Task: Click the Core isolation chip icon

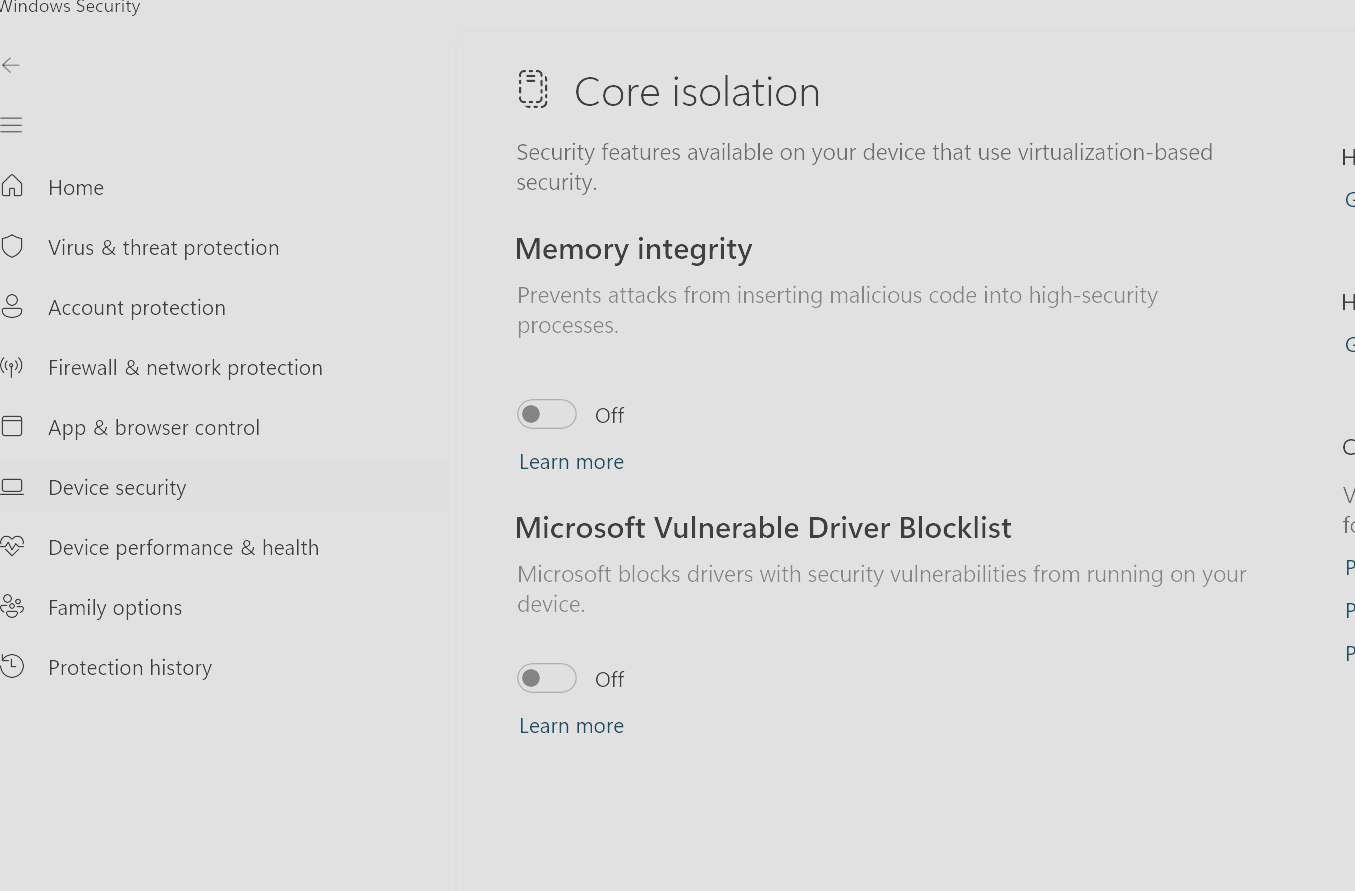Action: [533, 89]
